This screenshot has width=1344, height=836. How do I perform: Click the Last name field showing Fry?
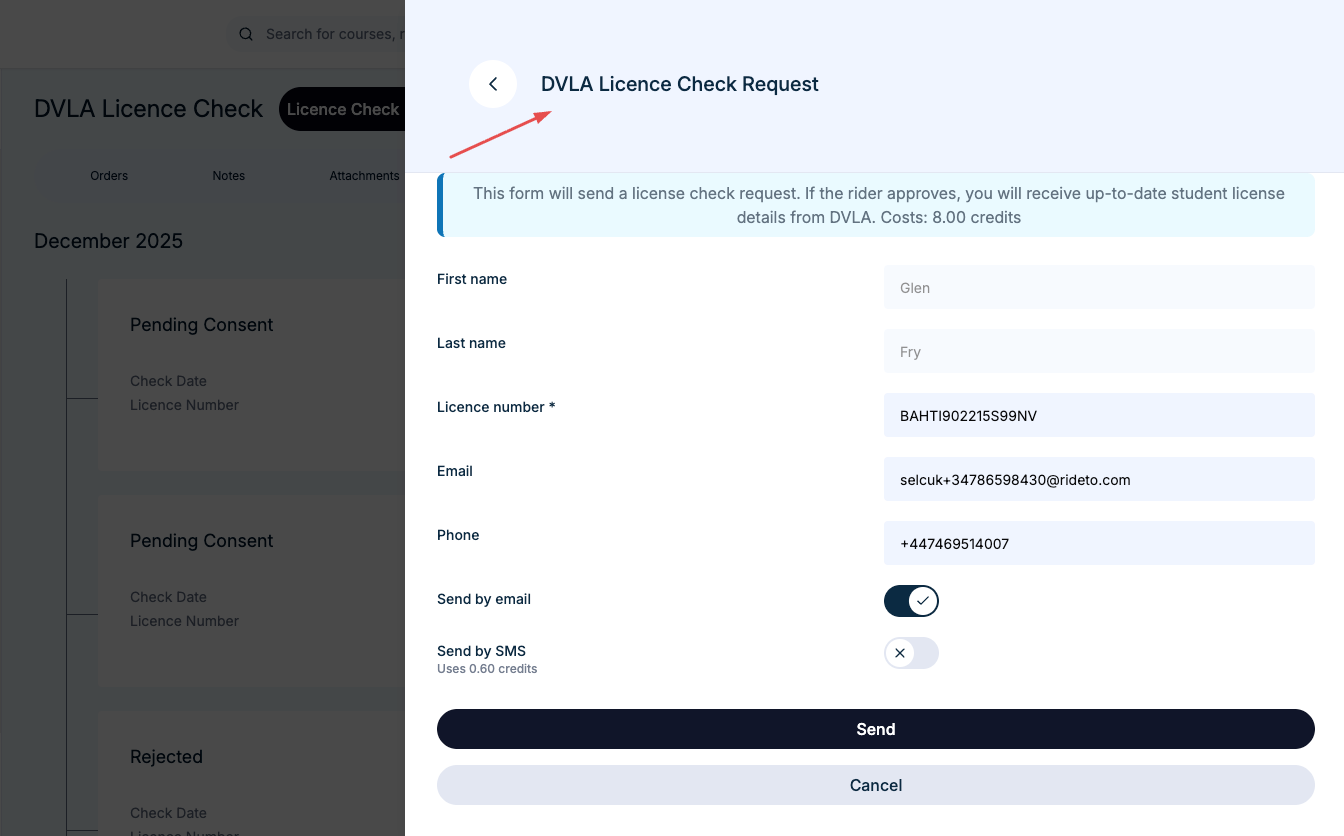[x=1099, y=351]
